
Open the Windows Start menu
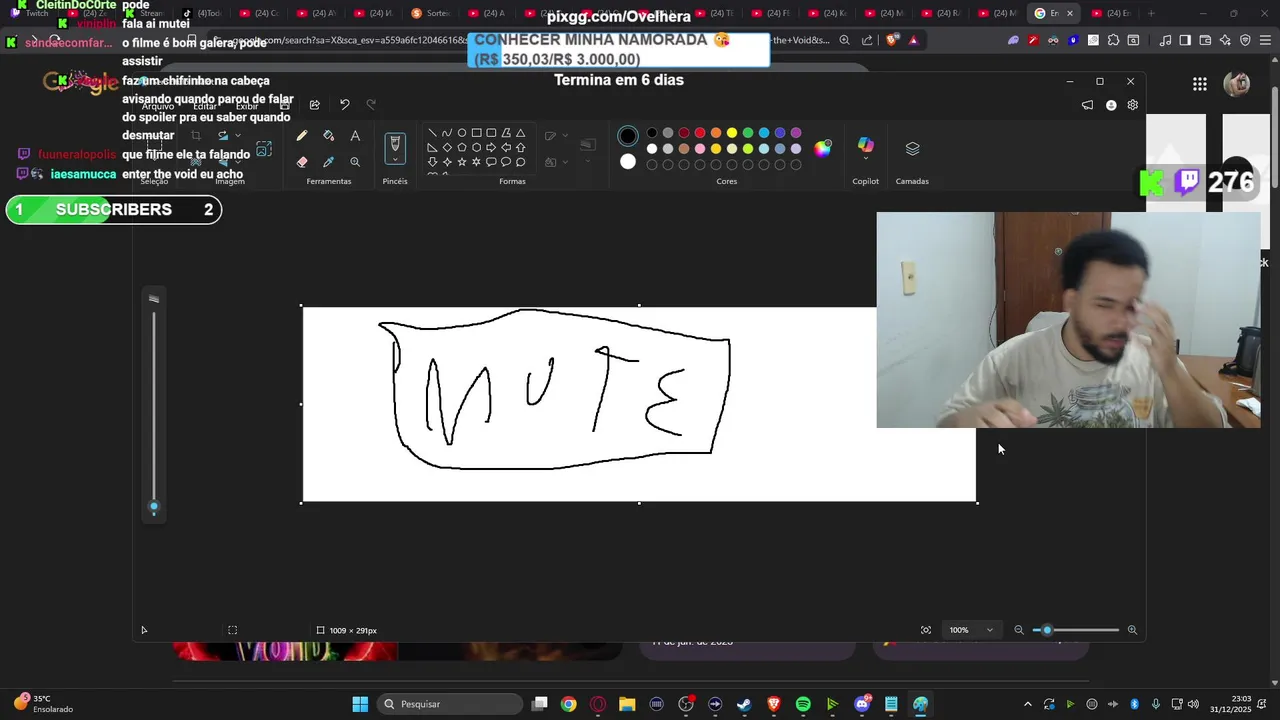360,704
